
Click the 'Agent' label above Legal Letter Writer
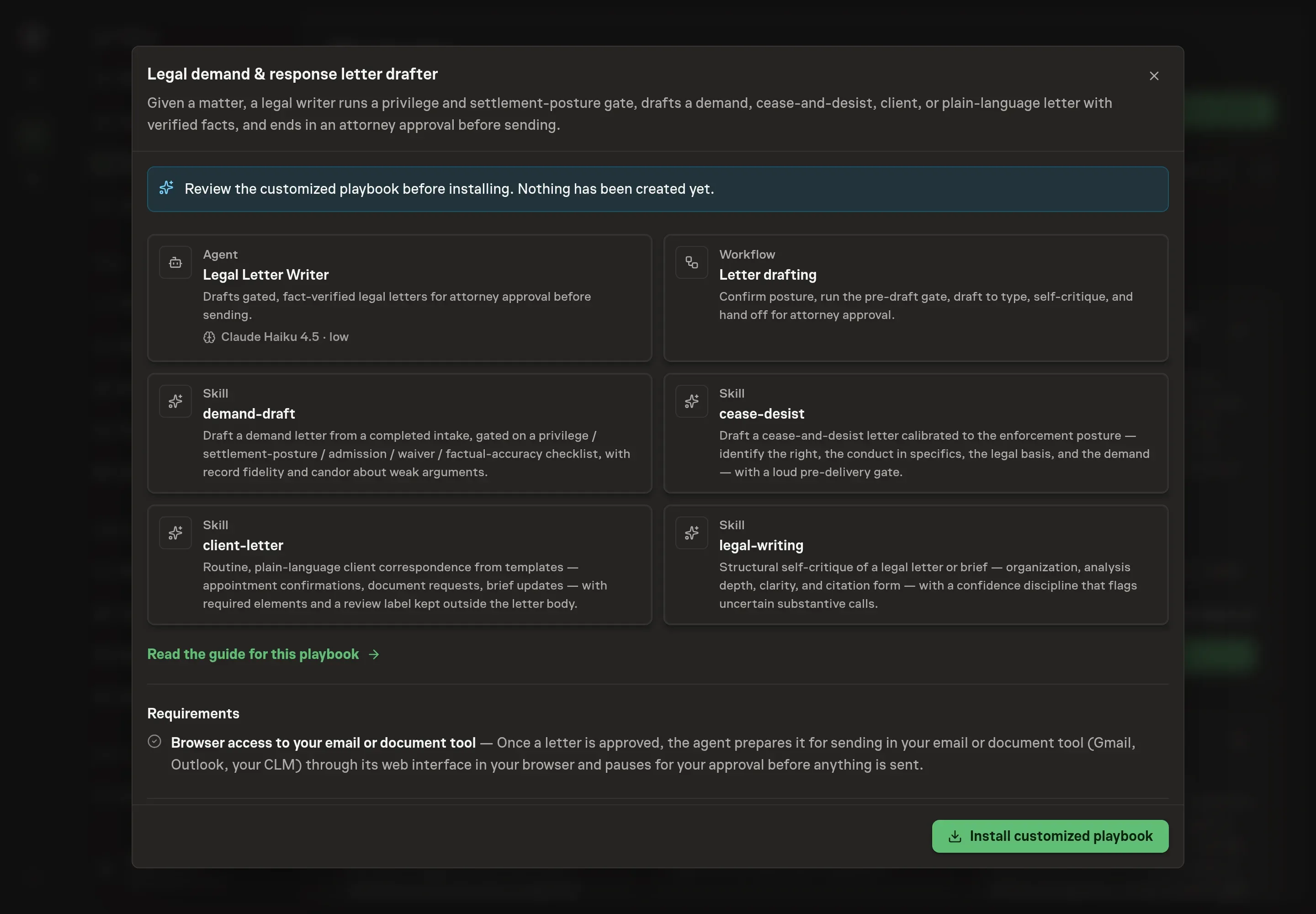coord(220,254)
